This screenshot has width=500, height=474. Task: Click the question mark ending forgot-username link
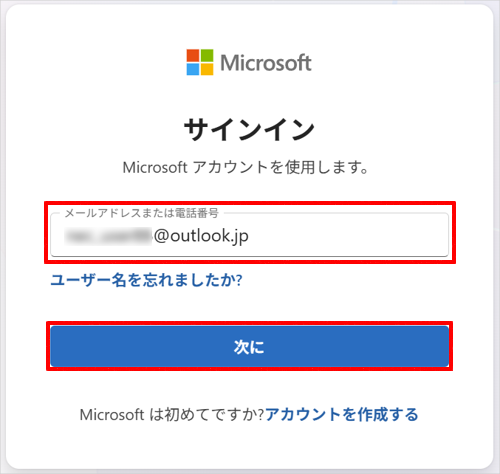[x=239, y=280]
